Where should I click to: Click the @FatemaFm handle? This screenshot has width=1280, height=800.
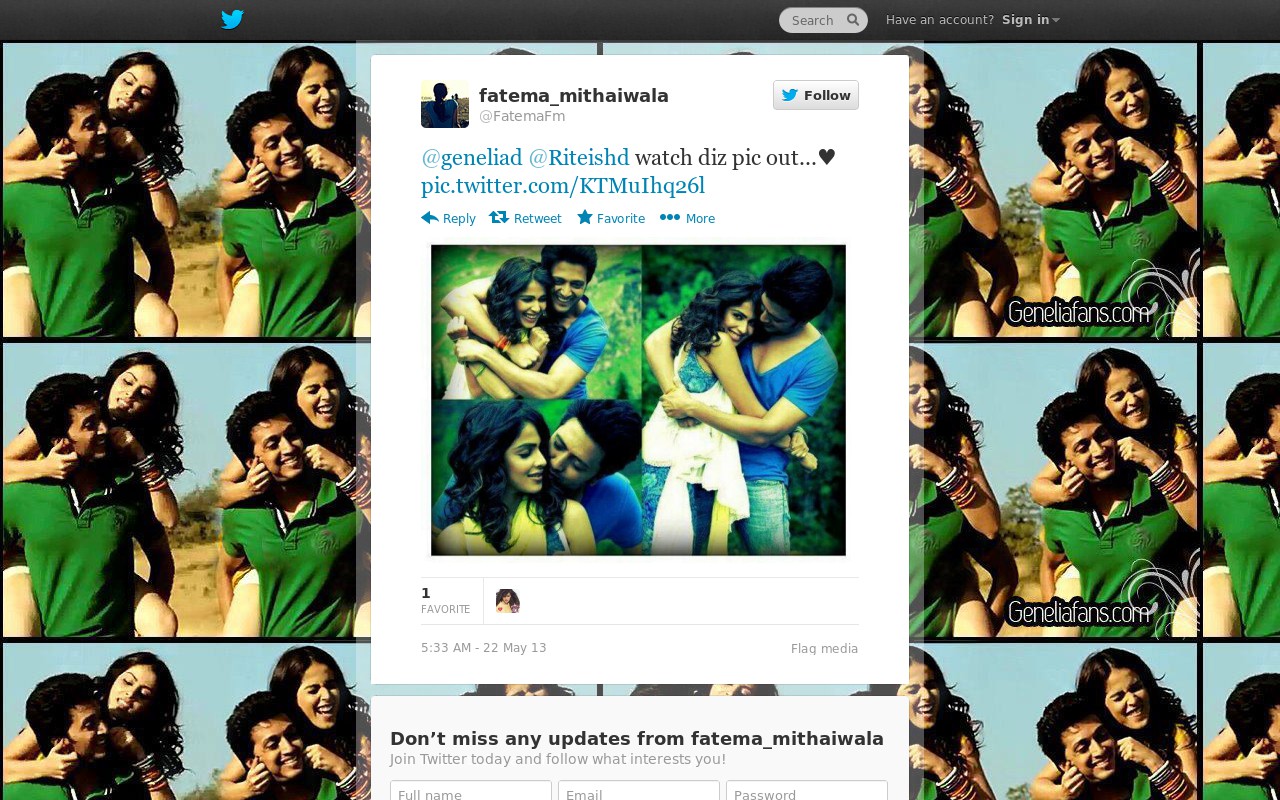(522, 116)
